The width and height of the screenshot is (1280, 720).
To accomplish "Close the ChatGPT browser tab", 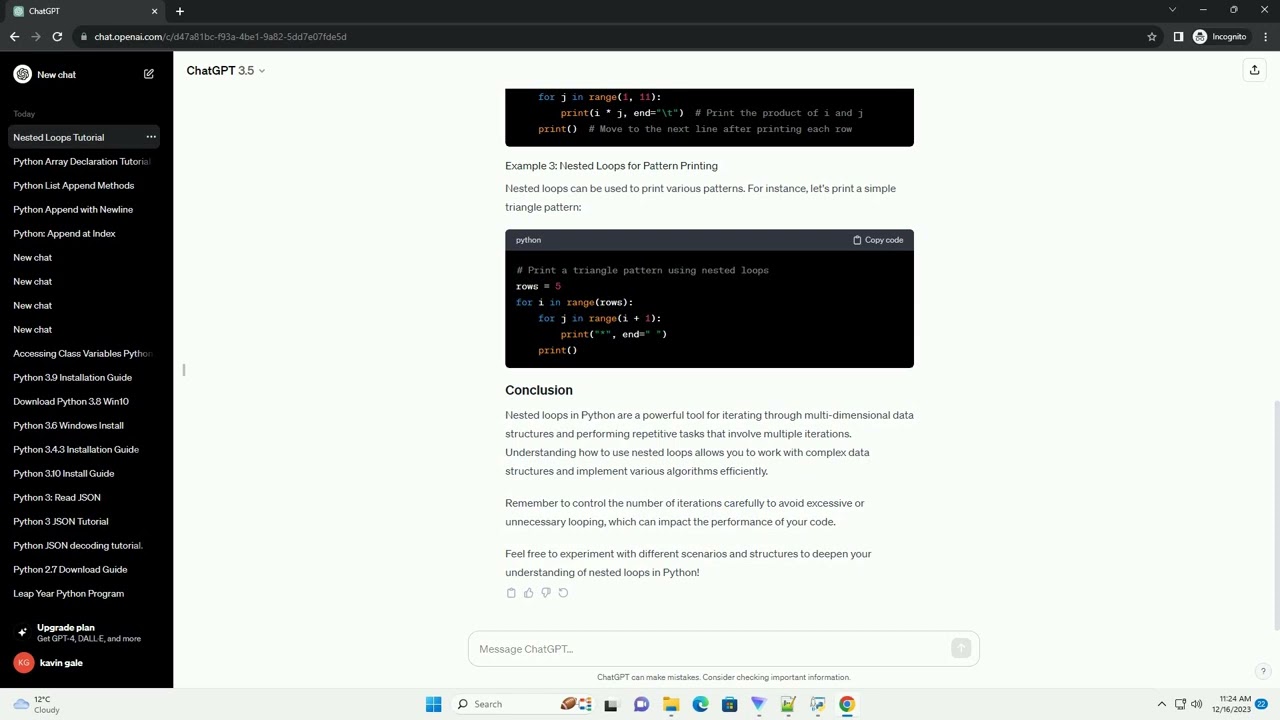I will [154, 11].
